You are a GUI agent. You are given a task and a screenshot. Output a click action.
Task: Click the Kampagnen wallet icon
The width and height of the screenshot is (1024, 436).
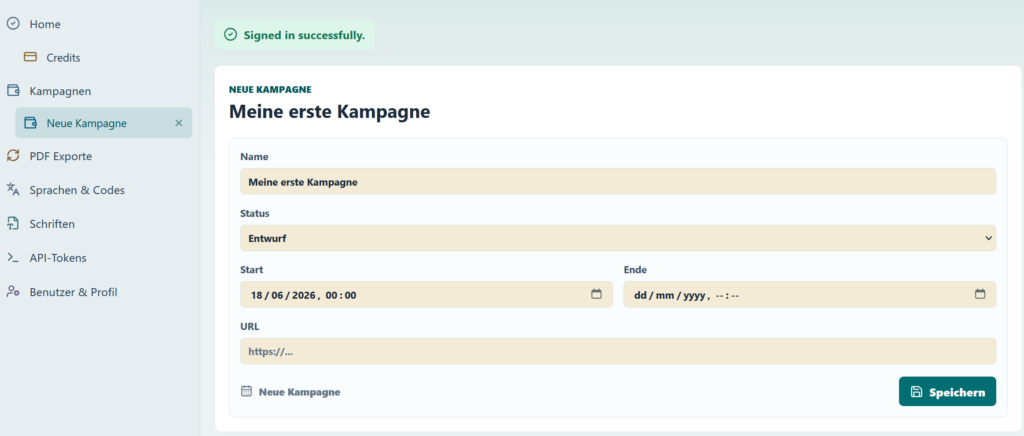coord(13,90)
